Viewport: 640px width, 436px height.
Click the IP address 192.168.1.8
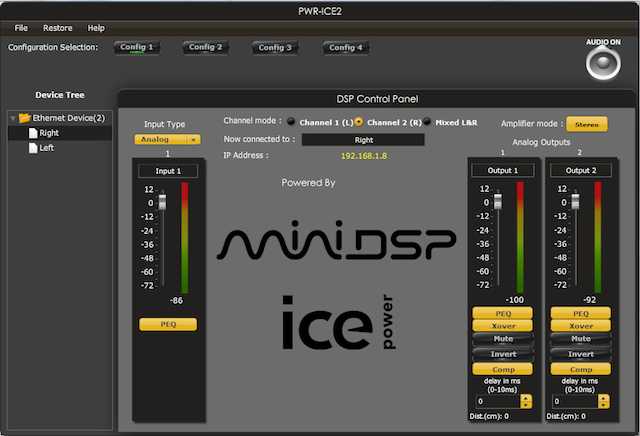click(364, 156)
